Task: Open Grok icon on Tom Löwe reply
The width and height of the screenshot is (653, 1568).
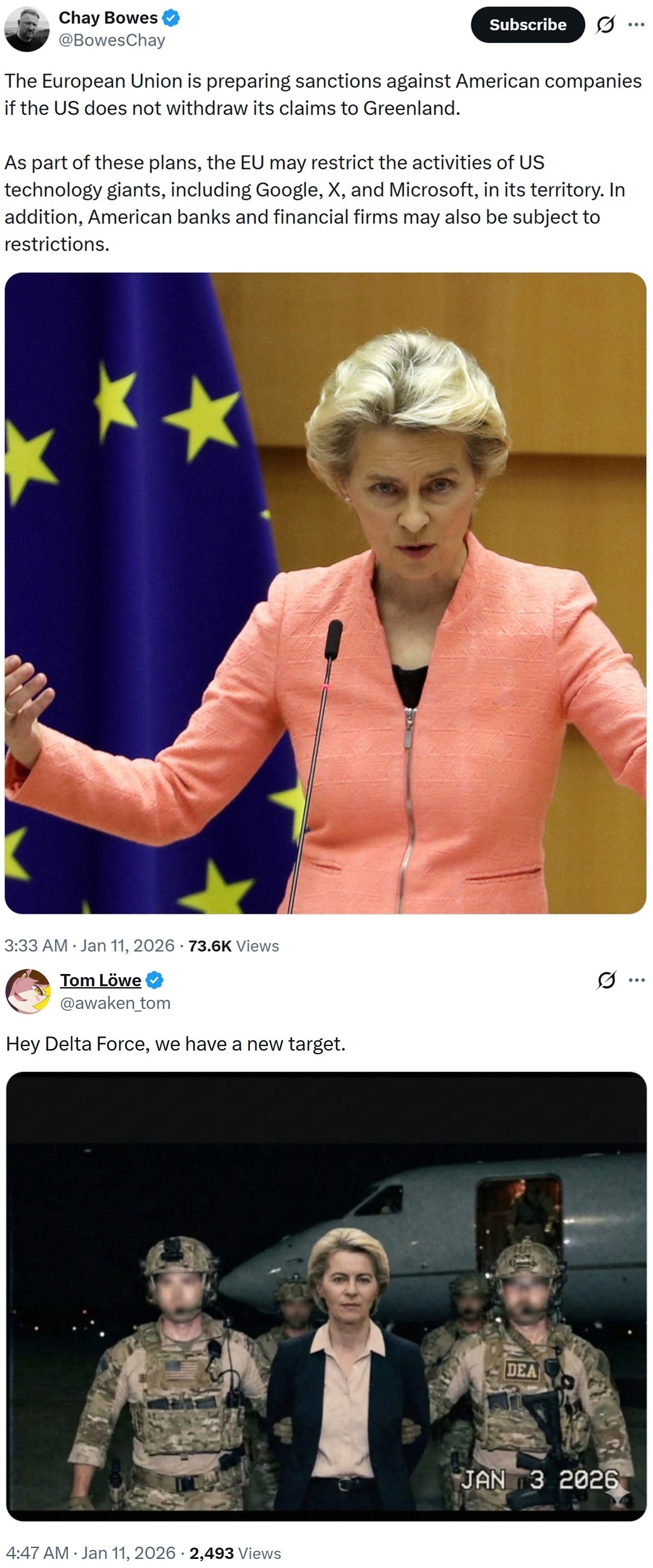Action: point(607,980)
